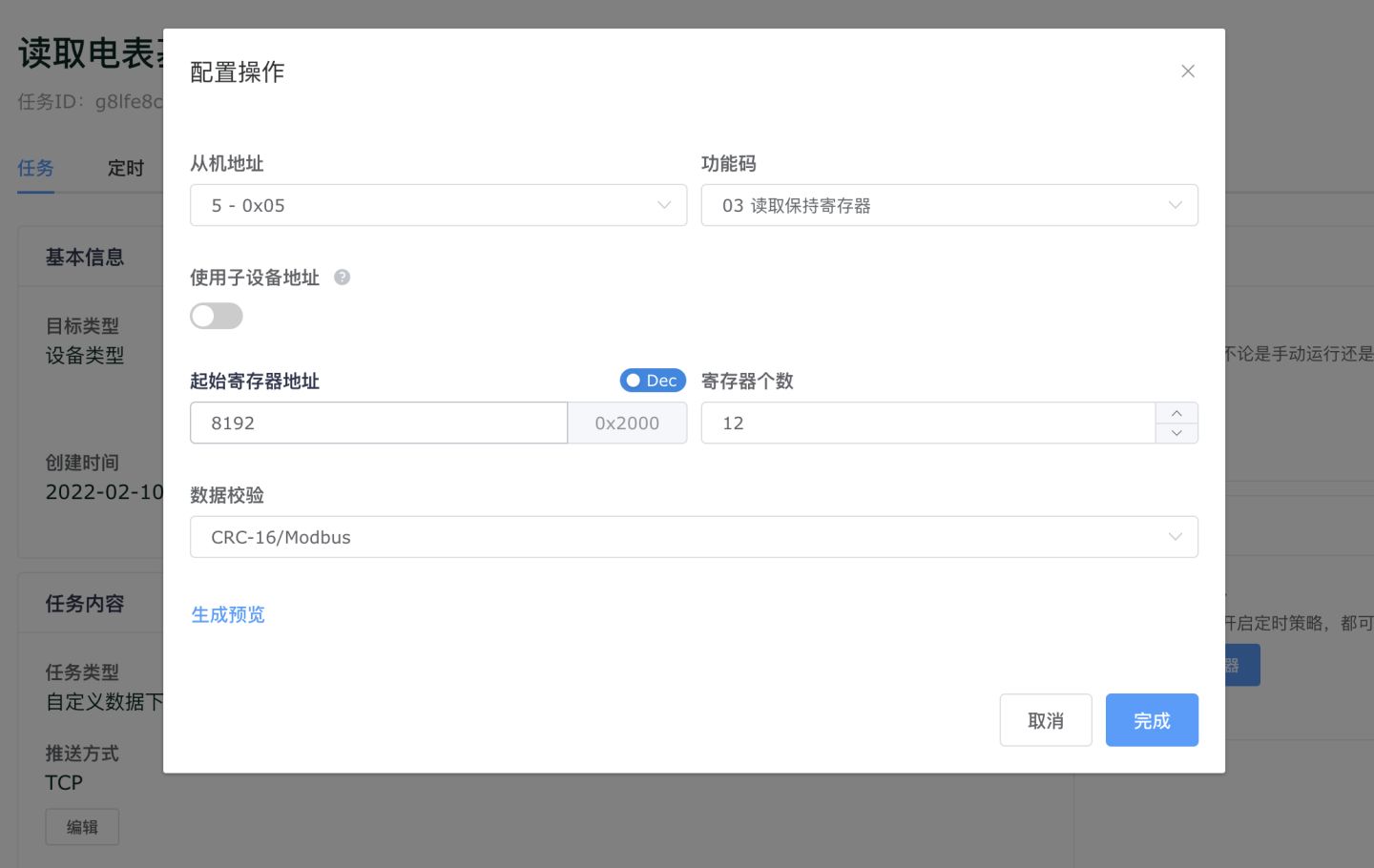Click the 生成预览 link
Viewport: 1374px width, 868px height.
click(228, 614)
